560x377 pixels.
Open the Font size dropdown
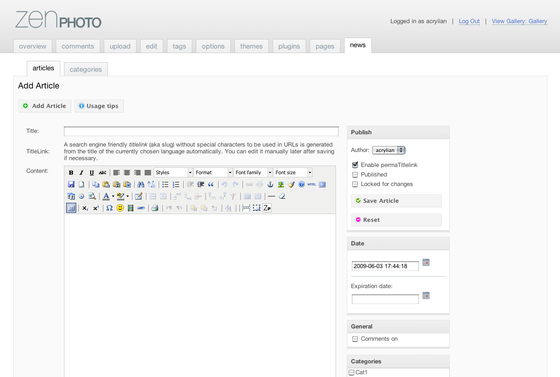pyautogui.click(x=293, y=172)
